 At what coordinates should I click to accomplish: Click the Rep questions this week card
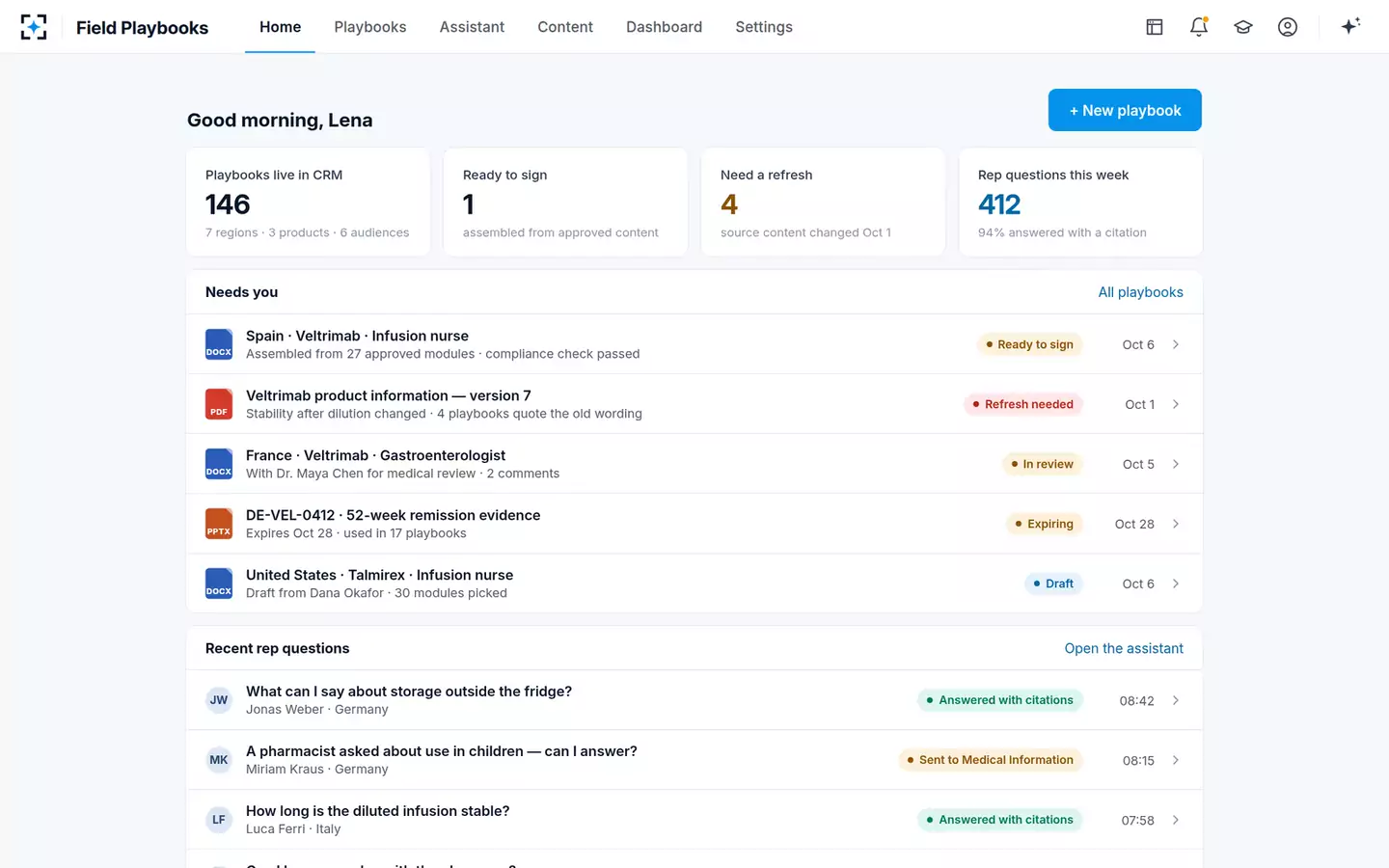pos(1080,203)
